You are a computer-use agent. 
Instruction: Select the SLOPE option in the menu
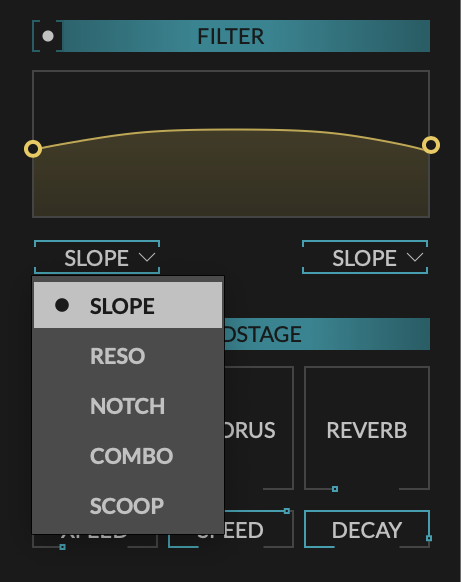coord(128,305)
